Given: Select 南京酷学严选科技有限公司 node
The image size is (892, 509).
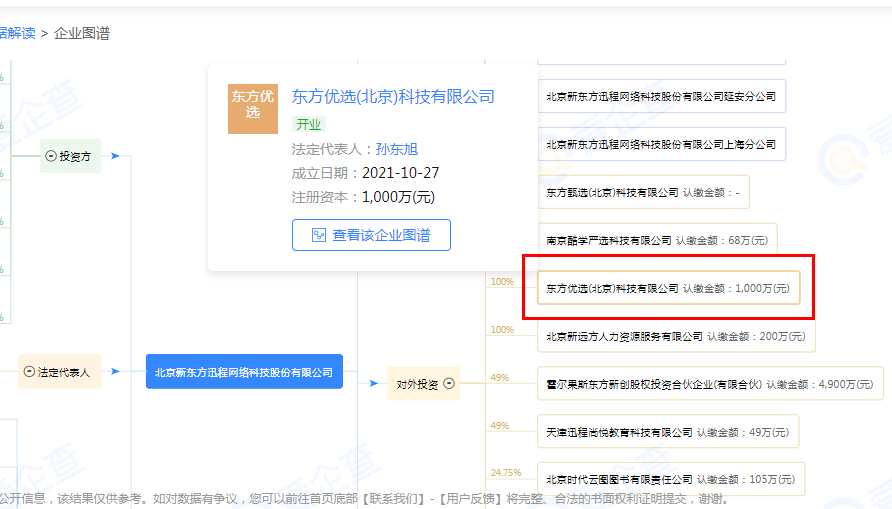Looking at the screenshot, I should (x=657, y=241).
